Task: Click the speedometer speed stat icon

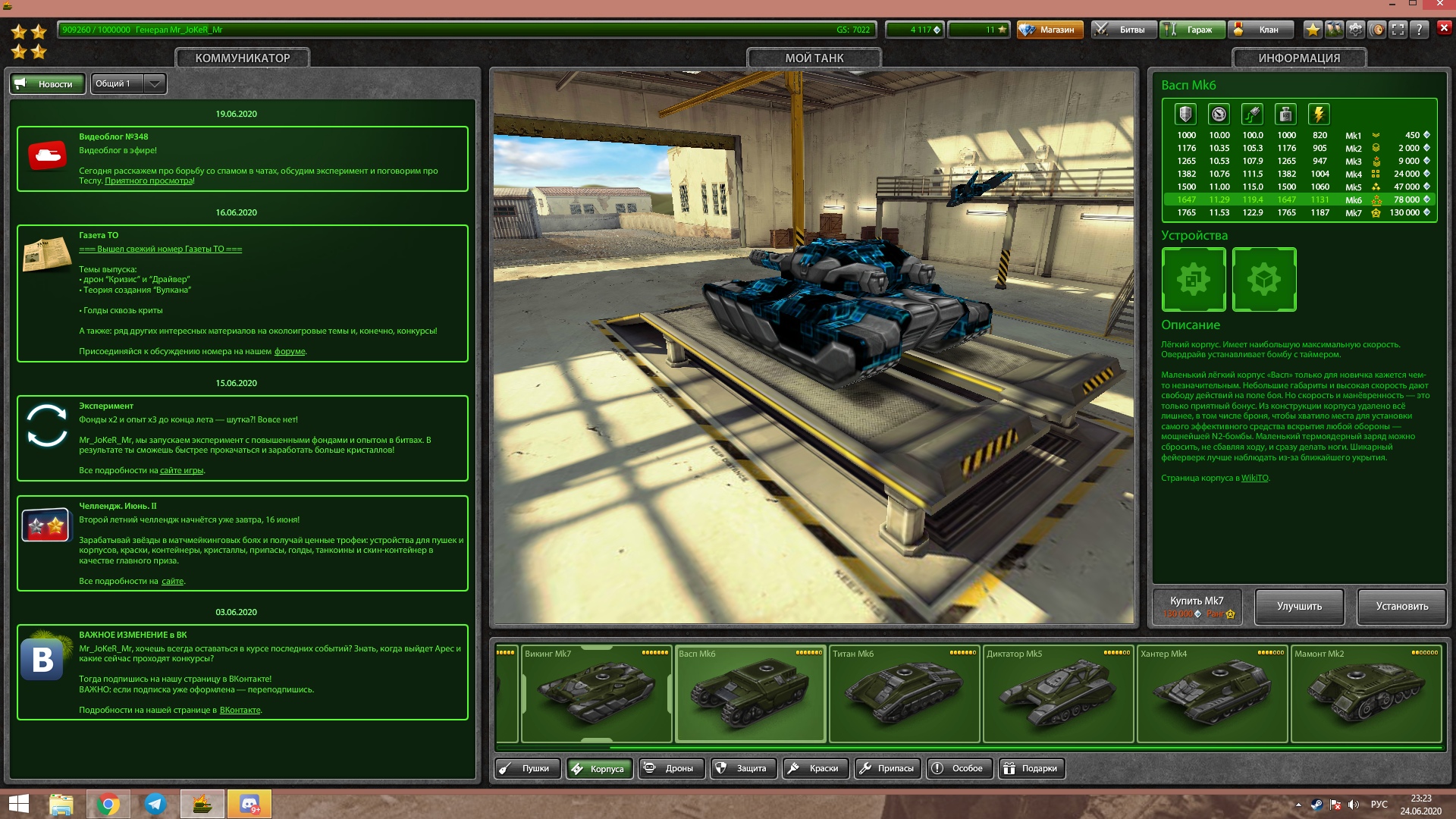Action: point(1219,115)
